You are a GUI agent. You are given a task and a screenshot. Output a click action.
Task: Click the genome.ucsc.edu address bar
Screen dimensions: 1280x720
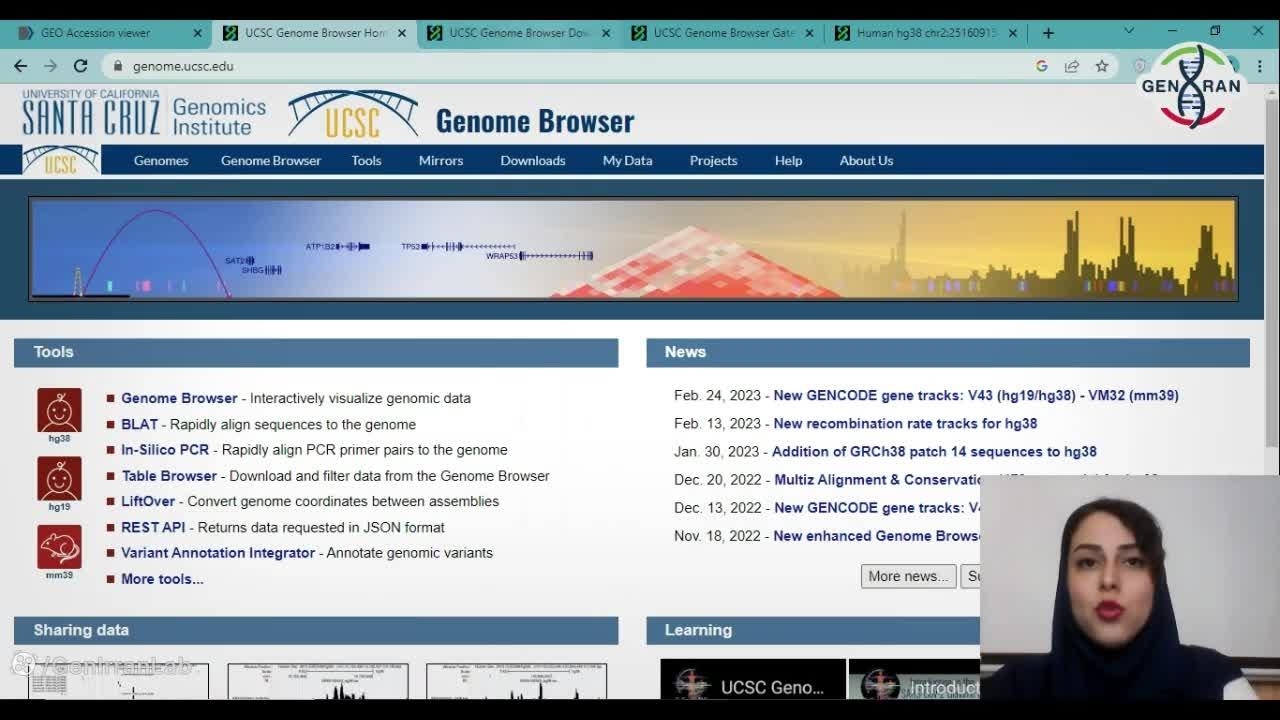pyautogui.click(x=500, y=66)
